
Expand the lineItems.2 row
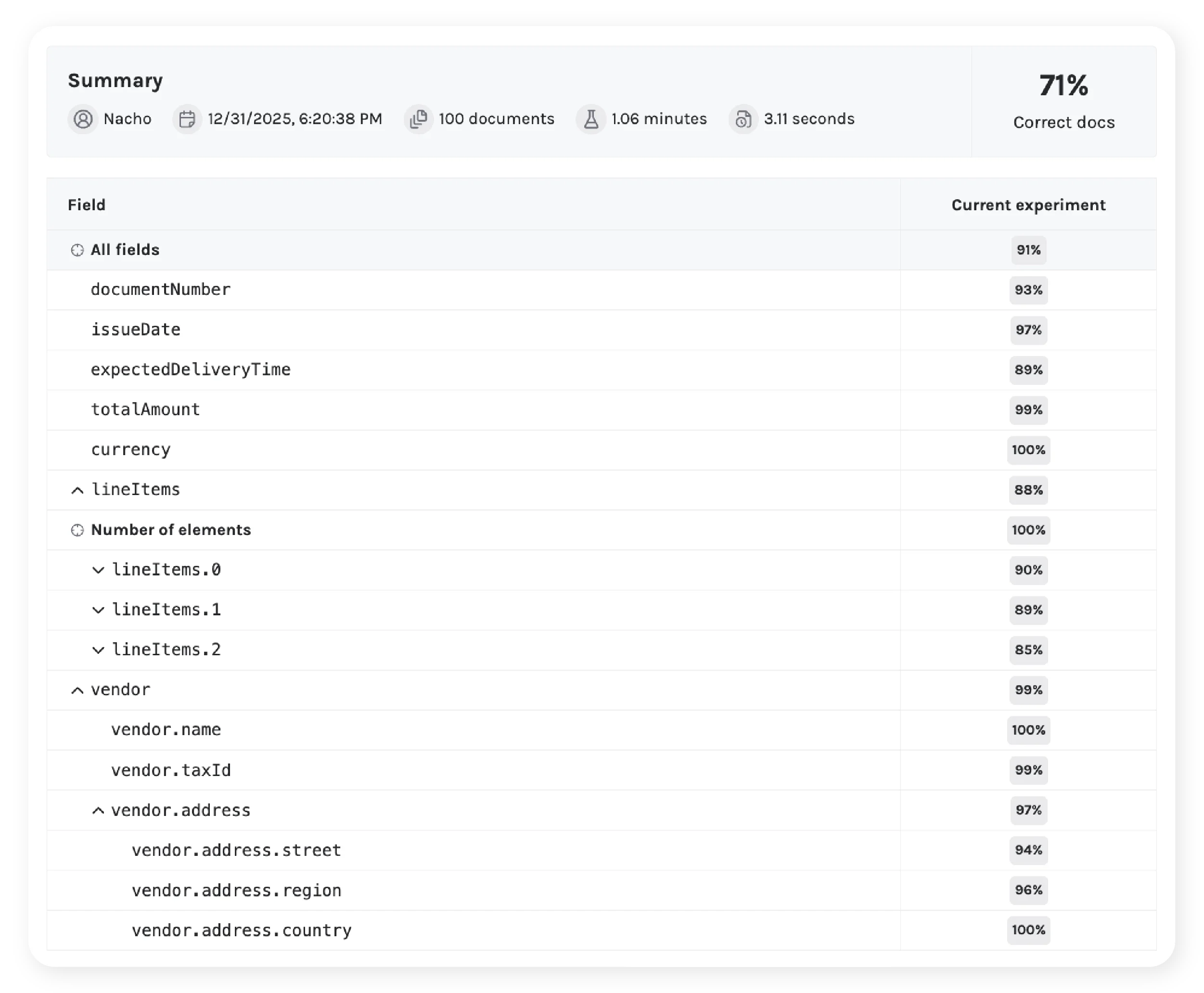98,650
